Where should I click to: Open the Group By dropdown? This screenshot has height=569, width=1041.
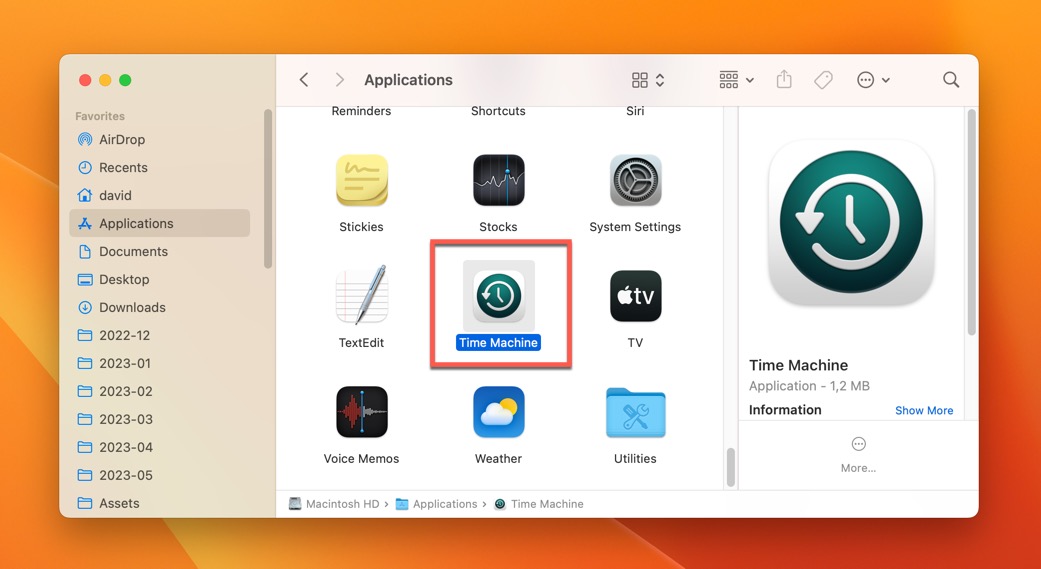(x=736, y=80)
